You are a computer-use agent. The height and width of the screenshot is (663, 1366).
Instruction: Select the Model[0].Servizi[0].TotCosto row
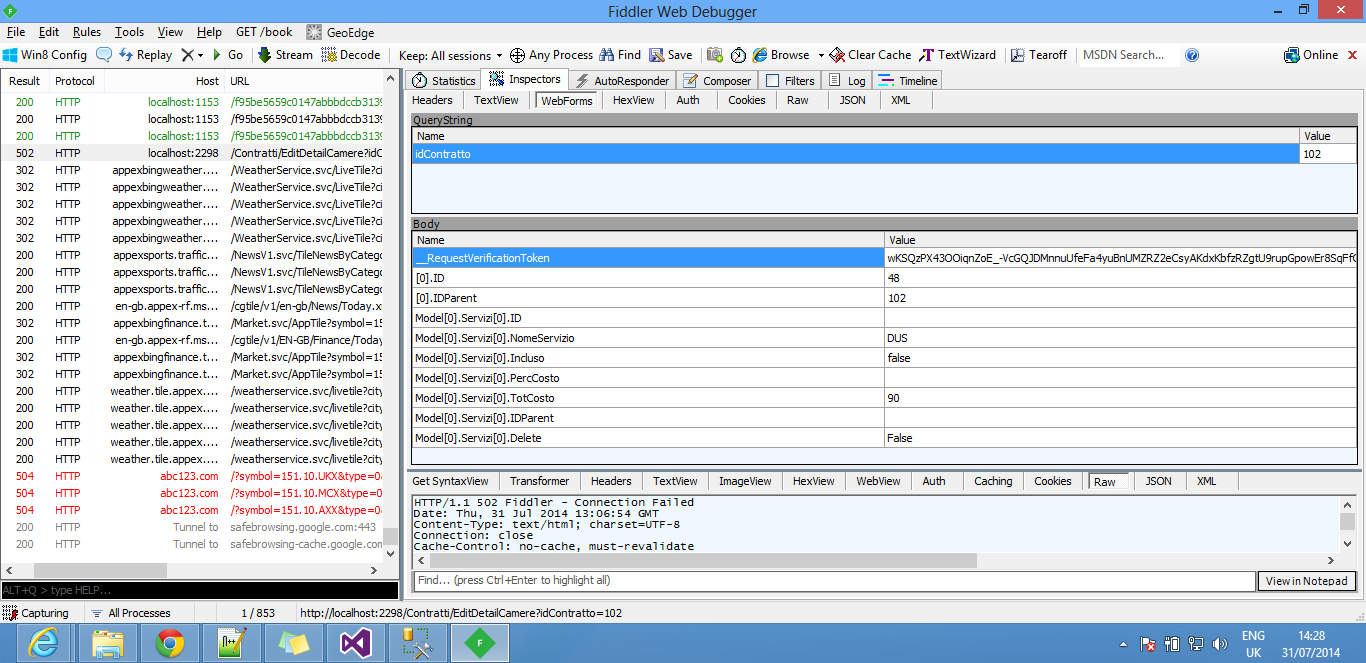click(x=884, y=398)
